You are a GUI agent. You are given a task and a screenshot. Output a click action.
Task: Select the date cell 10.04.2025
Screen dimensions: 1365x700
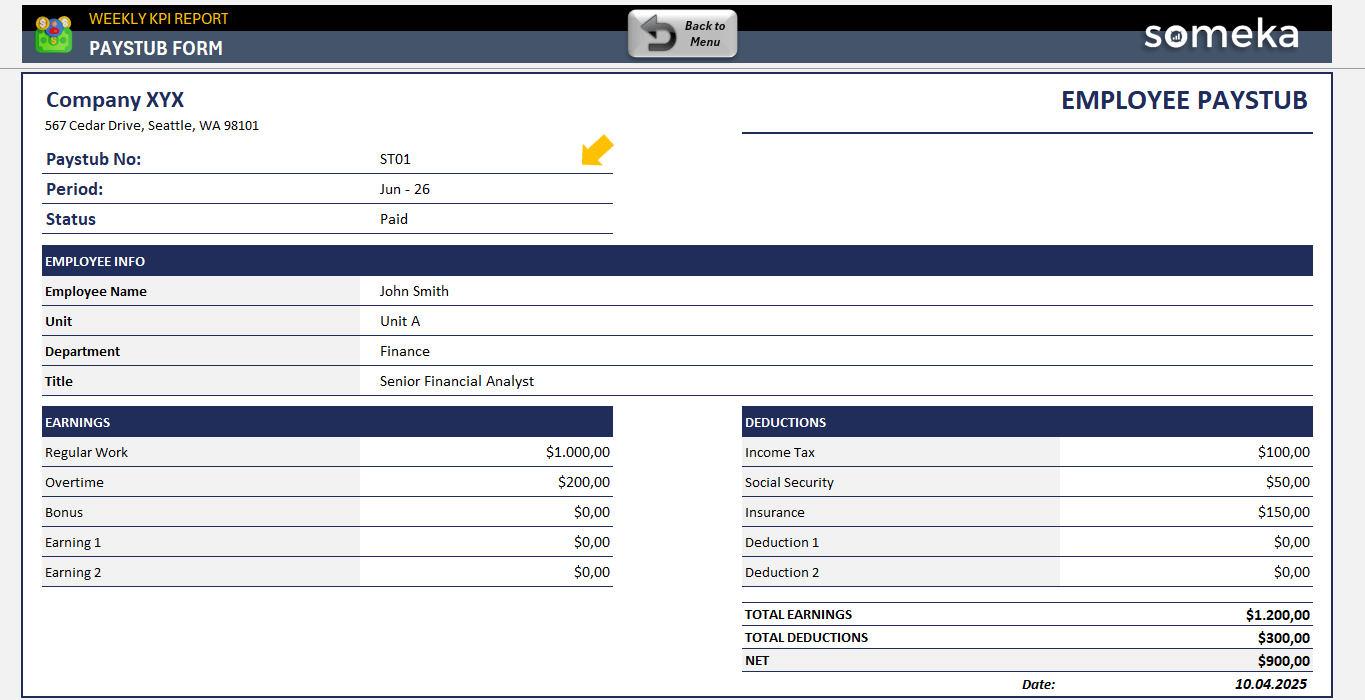click(x=1270, y=685)
